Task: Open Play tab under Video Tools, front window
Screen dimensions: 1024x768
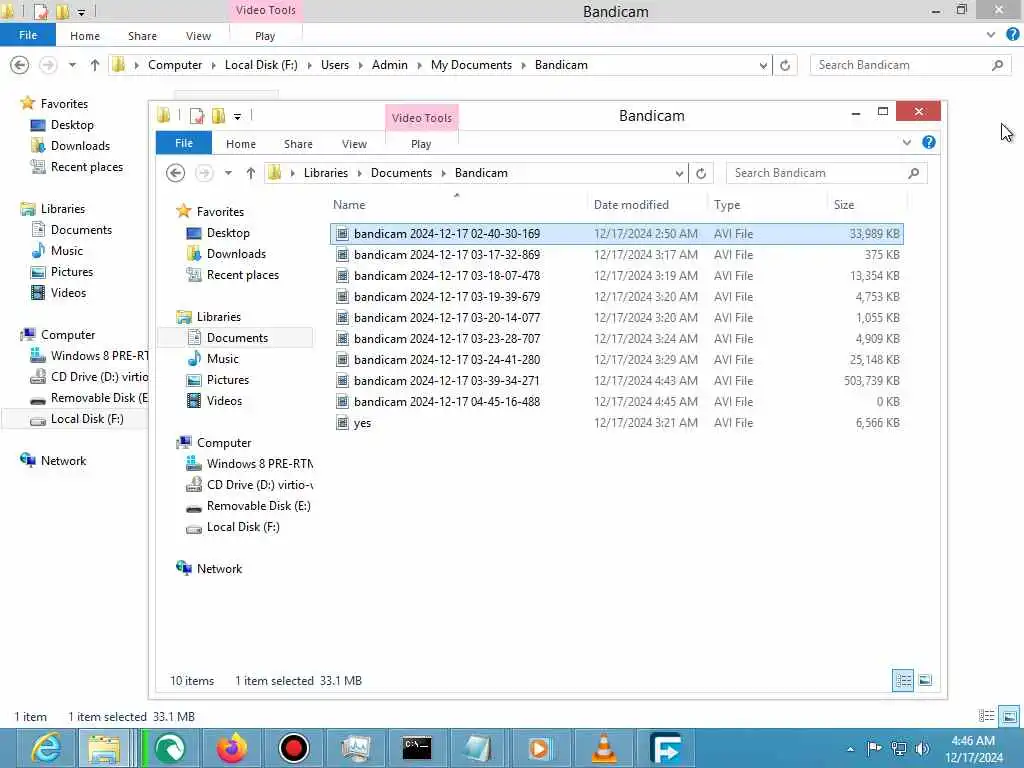Action: tap(421, 144)
